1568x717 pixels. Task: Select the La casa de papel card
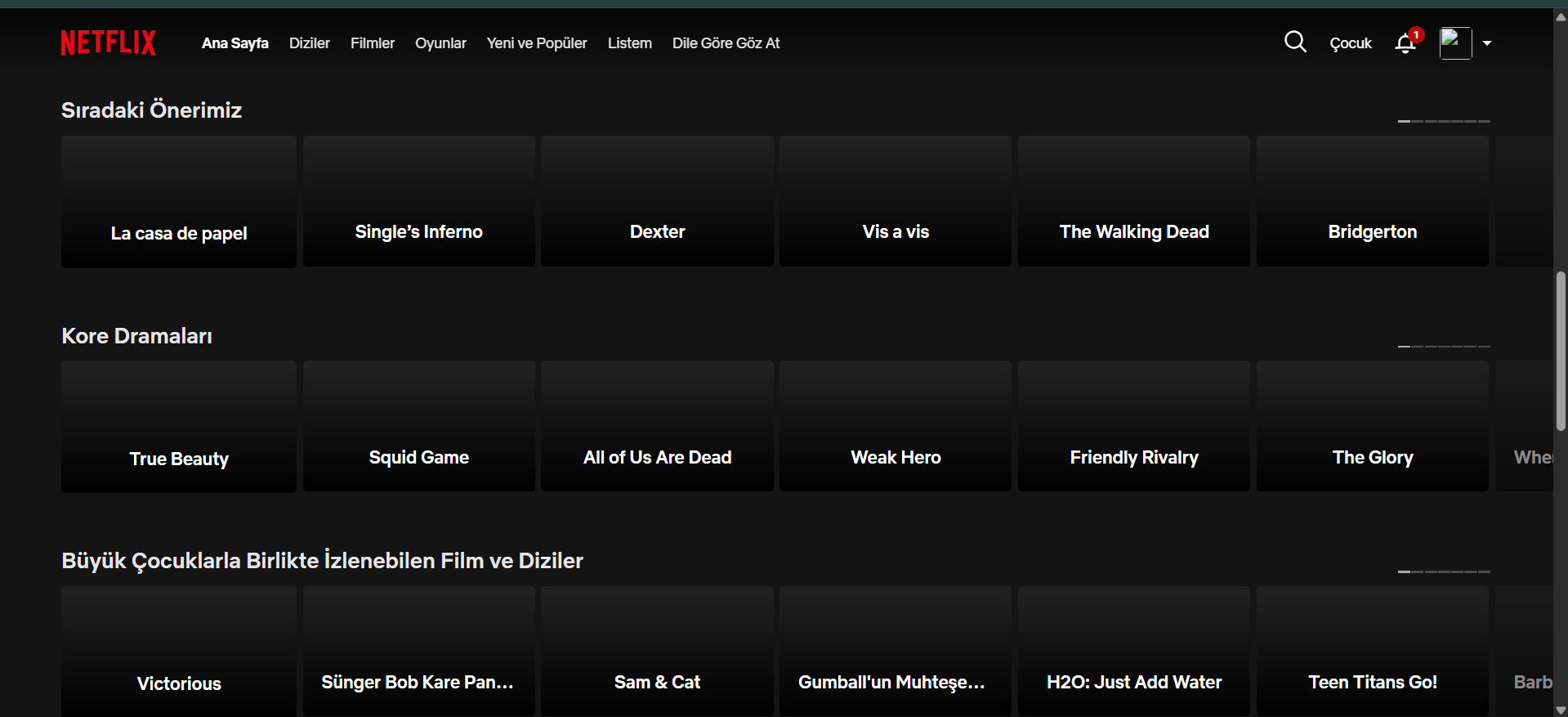point(179,201)
